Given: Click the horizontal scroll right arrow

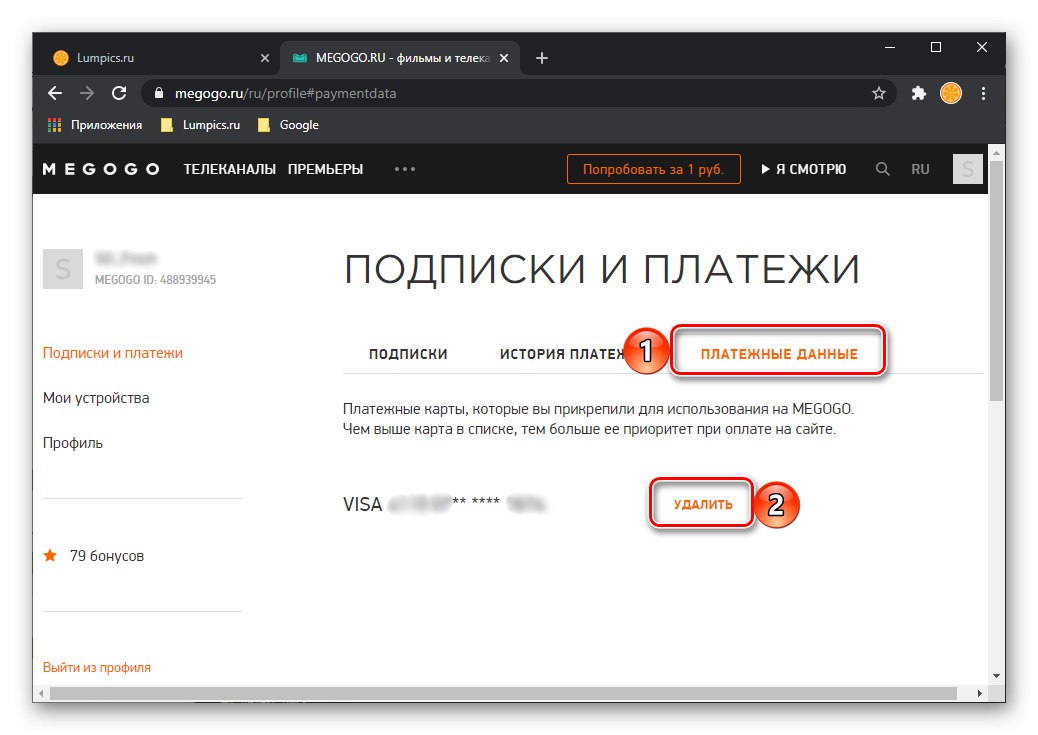Looking at the screenshot, I should point(979,693).
